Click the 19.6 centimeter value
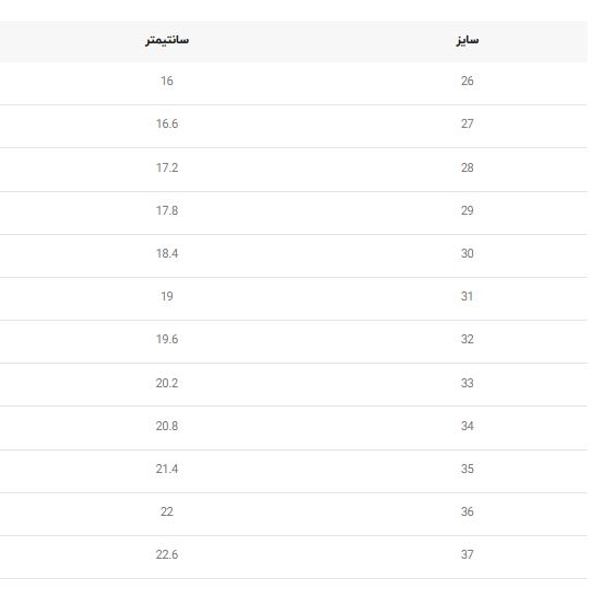The height and width of the screenshot is (600, 600). tap(167, 340)
